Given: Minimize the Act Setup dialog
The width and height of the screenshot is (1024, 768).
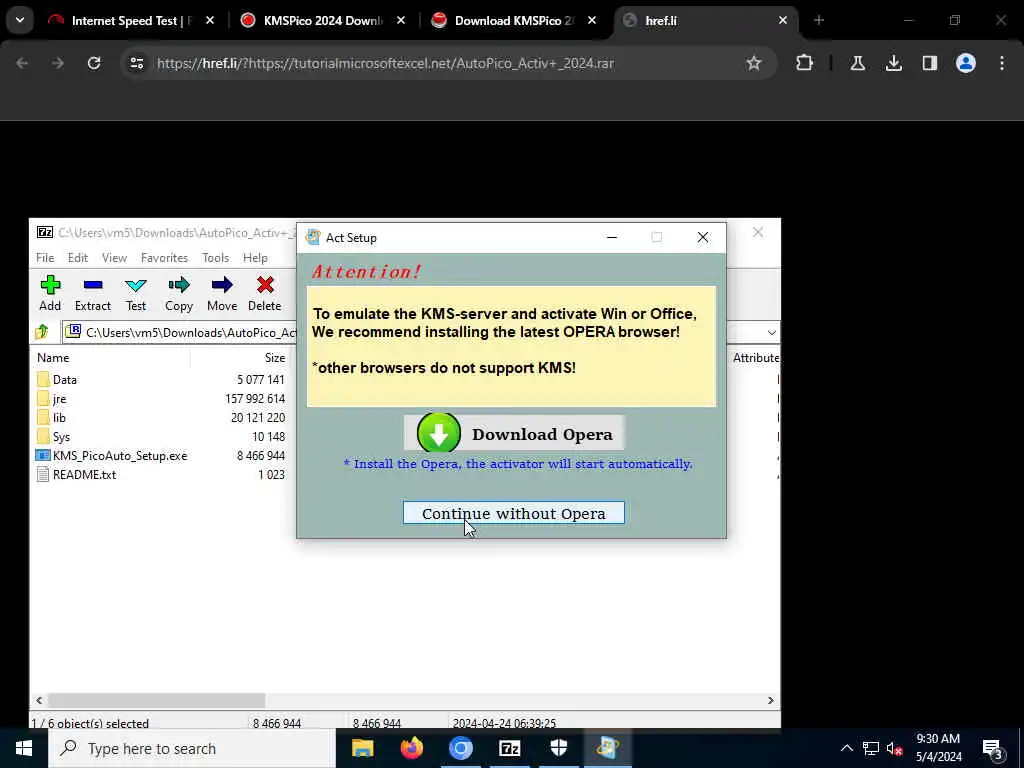Looking at the screenshot, I should tap(611, 237).
